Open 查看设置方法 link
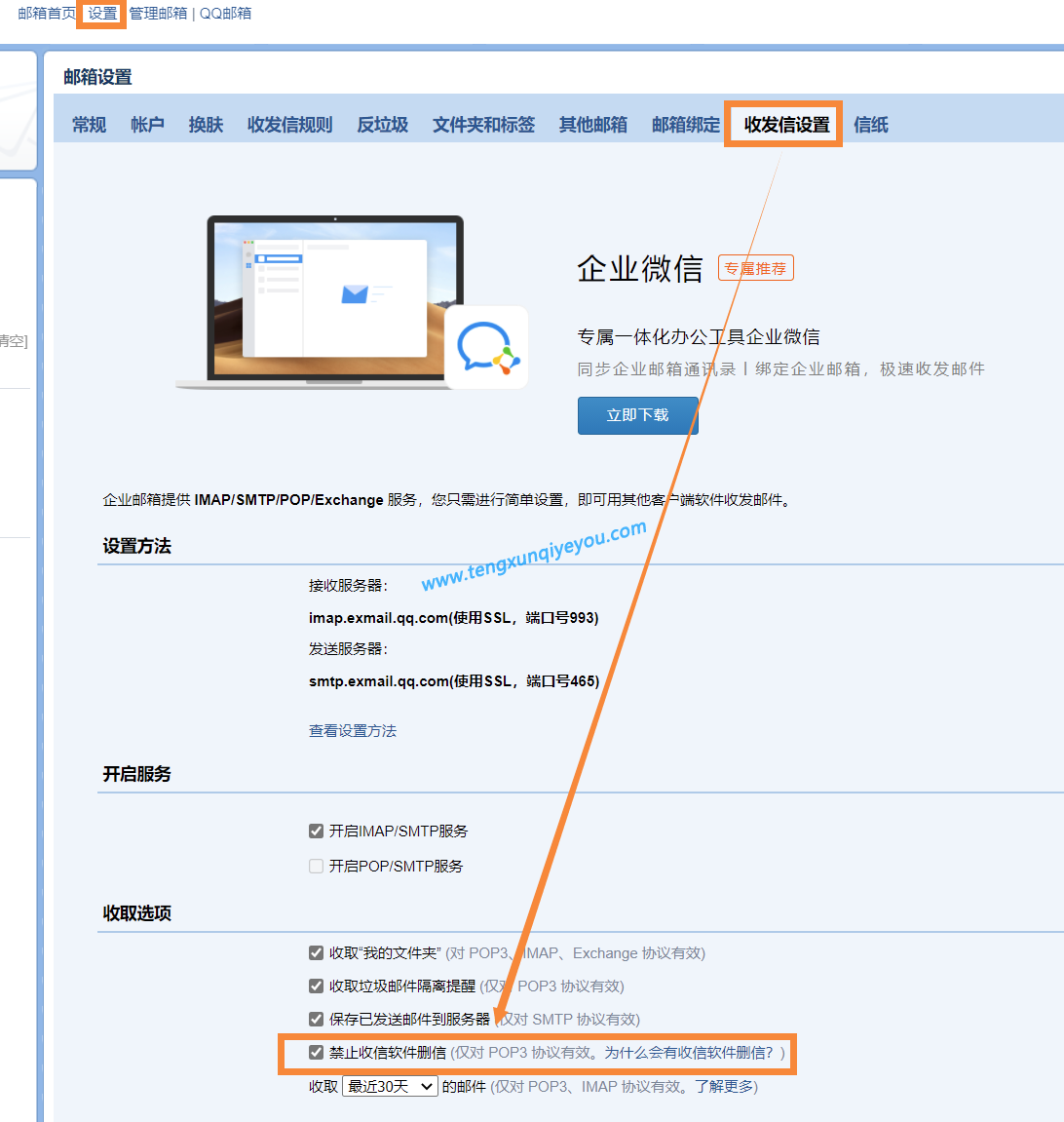The image size is (1064, 1122). [x=353, y=730]
